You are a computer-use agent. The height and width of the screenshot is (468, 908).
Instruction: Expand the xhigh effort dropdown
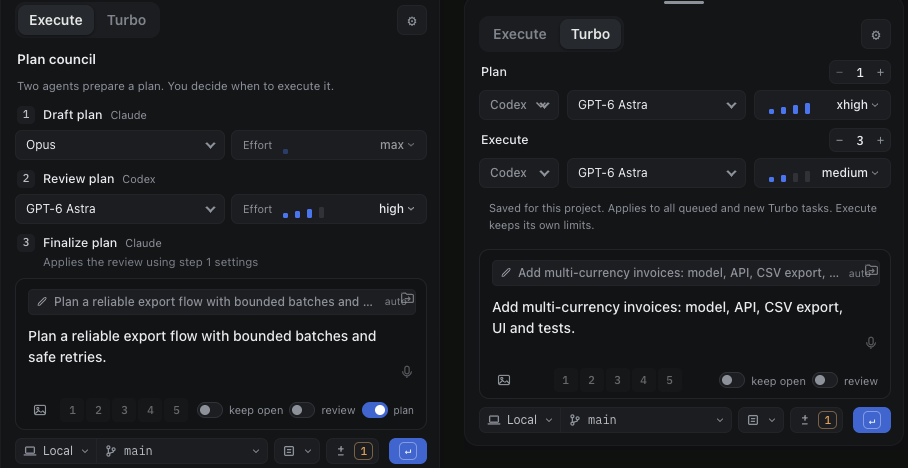click(822, 105)
